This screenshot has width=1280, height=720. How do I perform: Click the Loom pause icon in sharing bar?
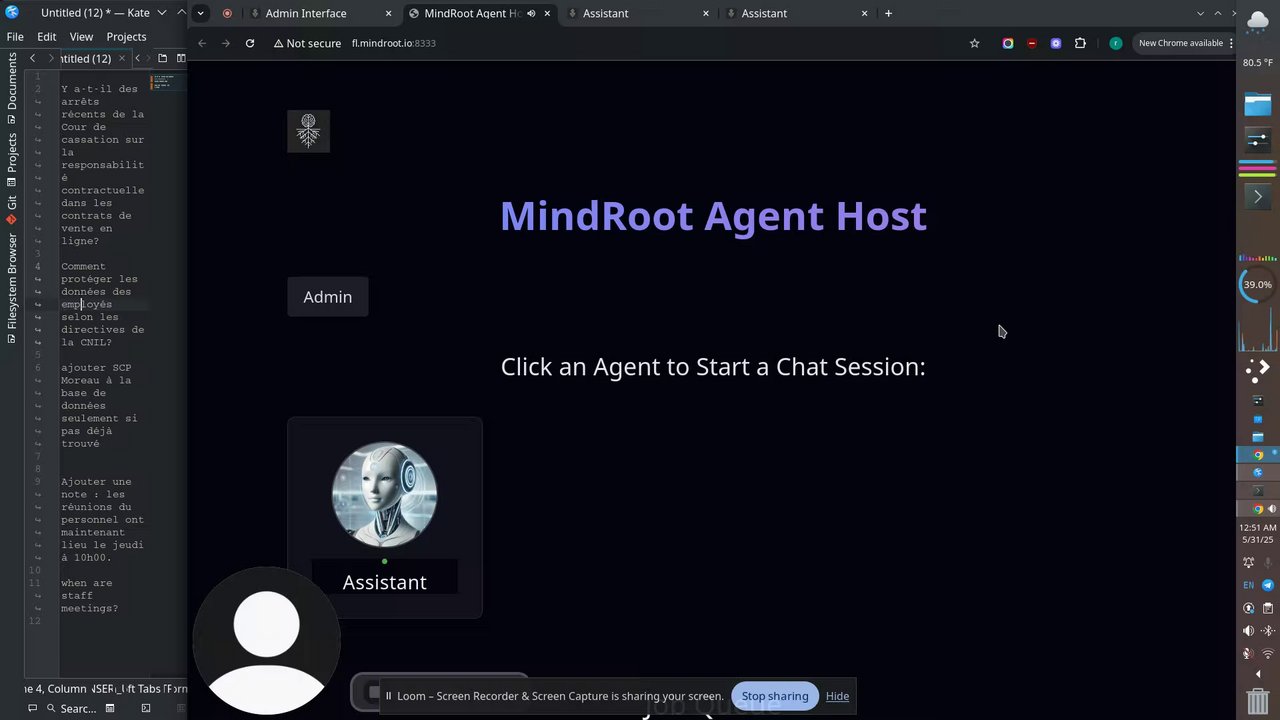[388, 696]
